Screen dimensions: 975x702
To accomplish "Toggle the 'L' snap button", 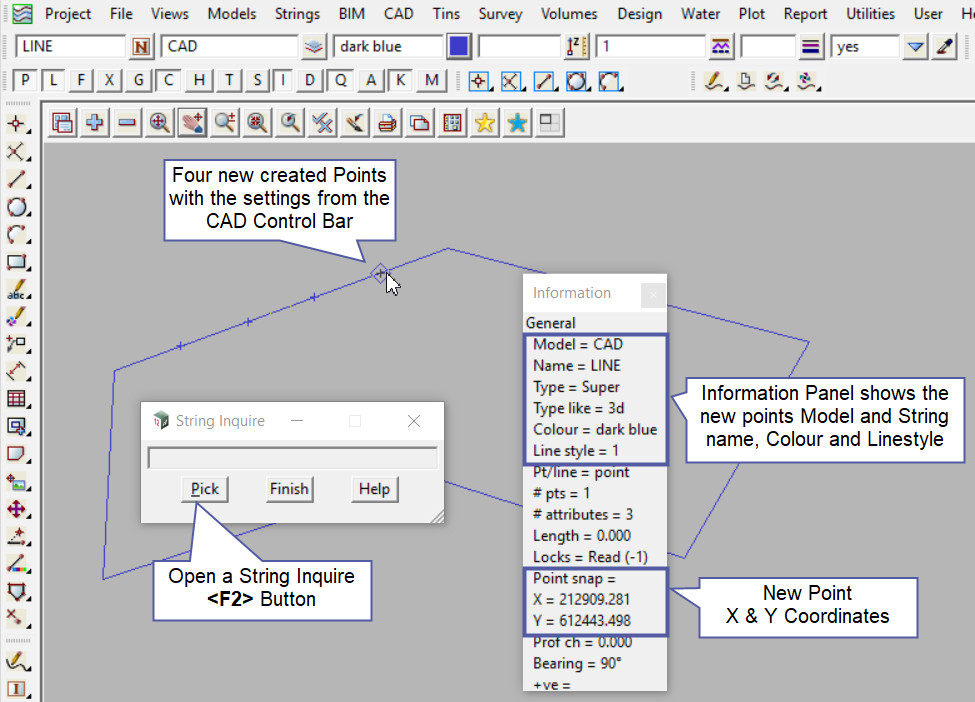I will click(x=54, y=81).
